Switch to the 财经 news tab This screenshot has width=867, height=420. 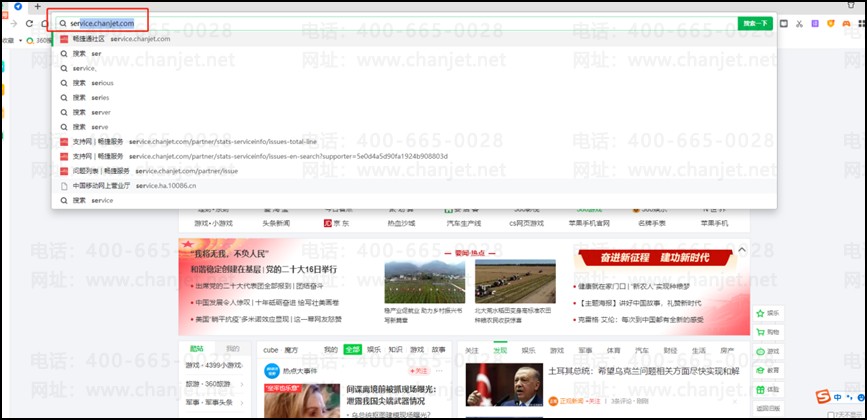click(x=671, y=350)
